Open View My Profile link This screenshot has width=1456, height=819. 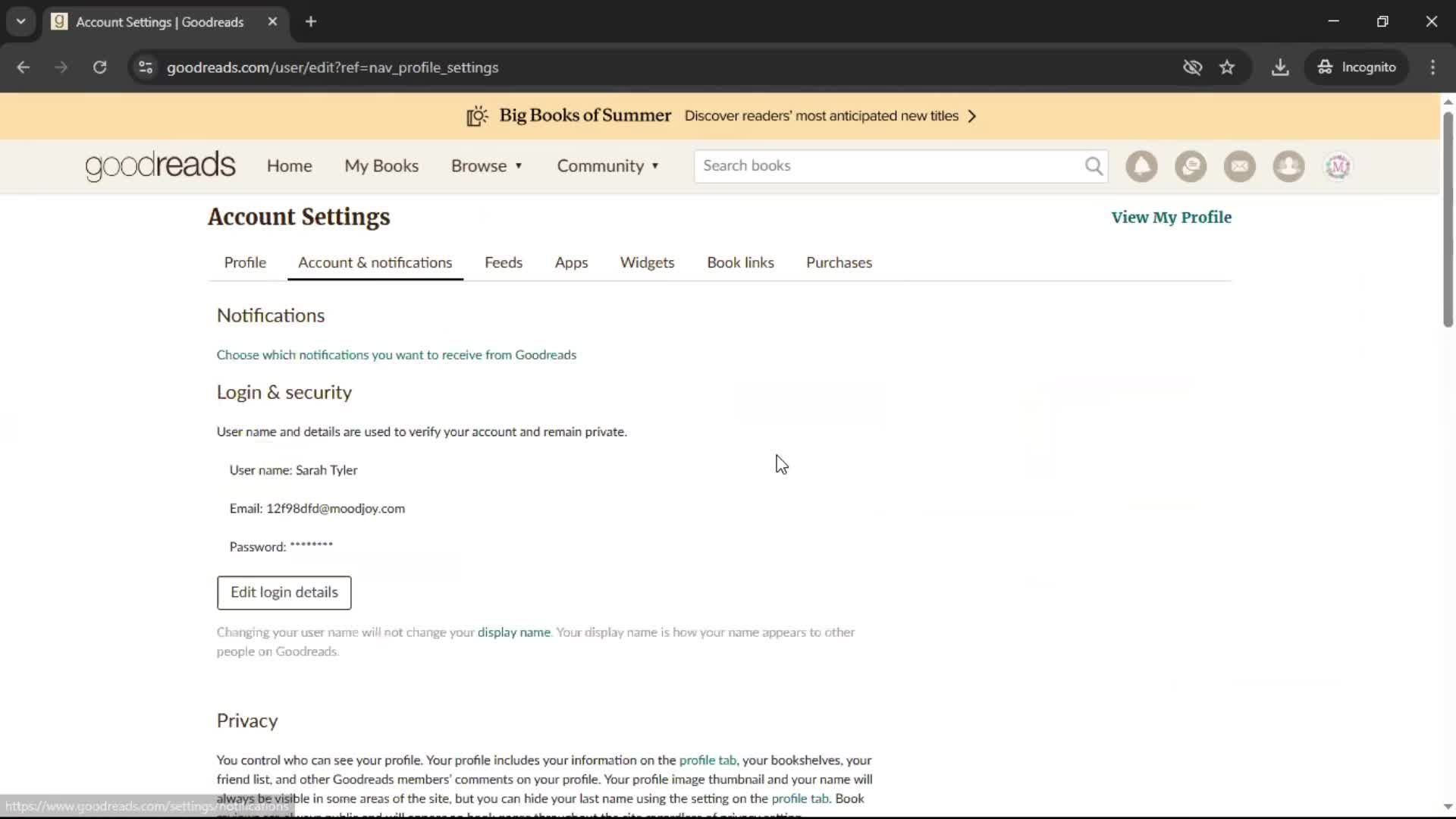[1171, 218]
